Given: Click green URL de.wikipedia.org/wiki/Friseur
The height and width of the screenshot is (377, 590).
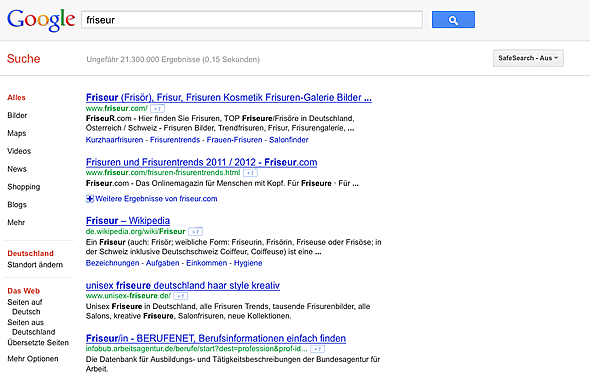Looking at the screenshot, I should click(135, 231).
